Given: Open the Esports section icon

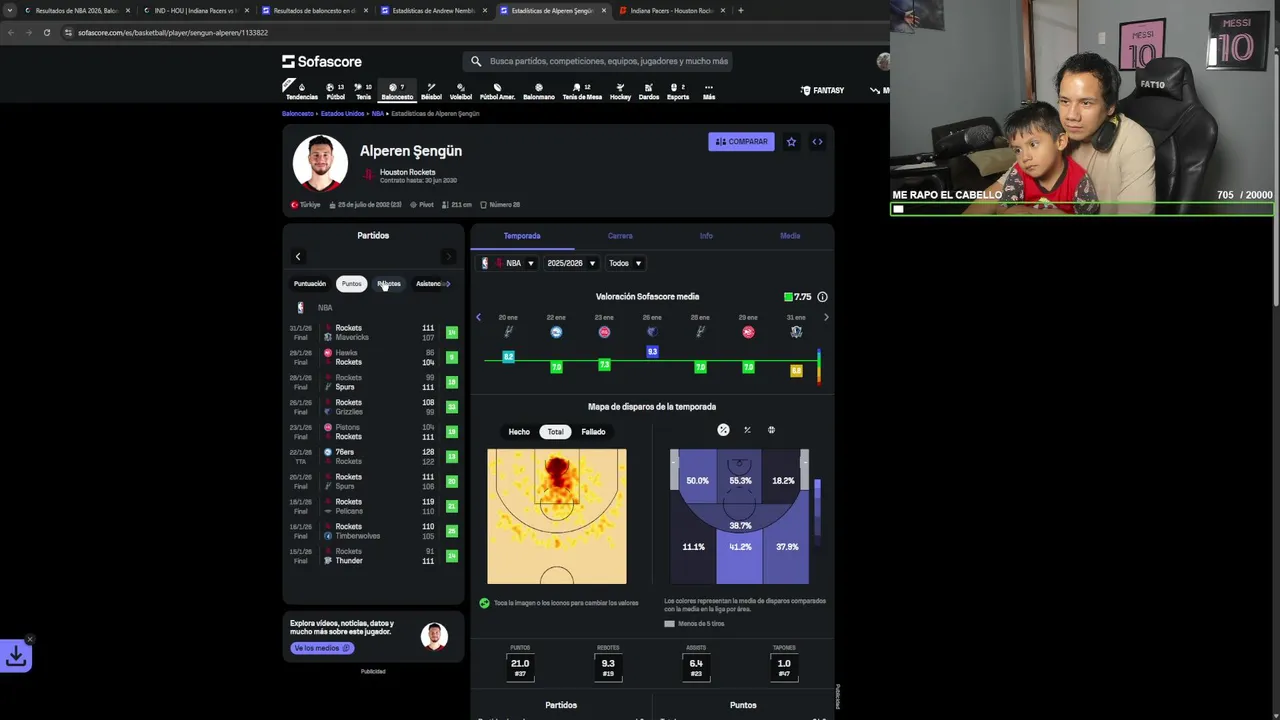Looking at the screenshot, I should tap(677, 91).
